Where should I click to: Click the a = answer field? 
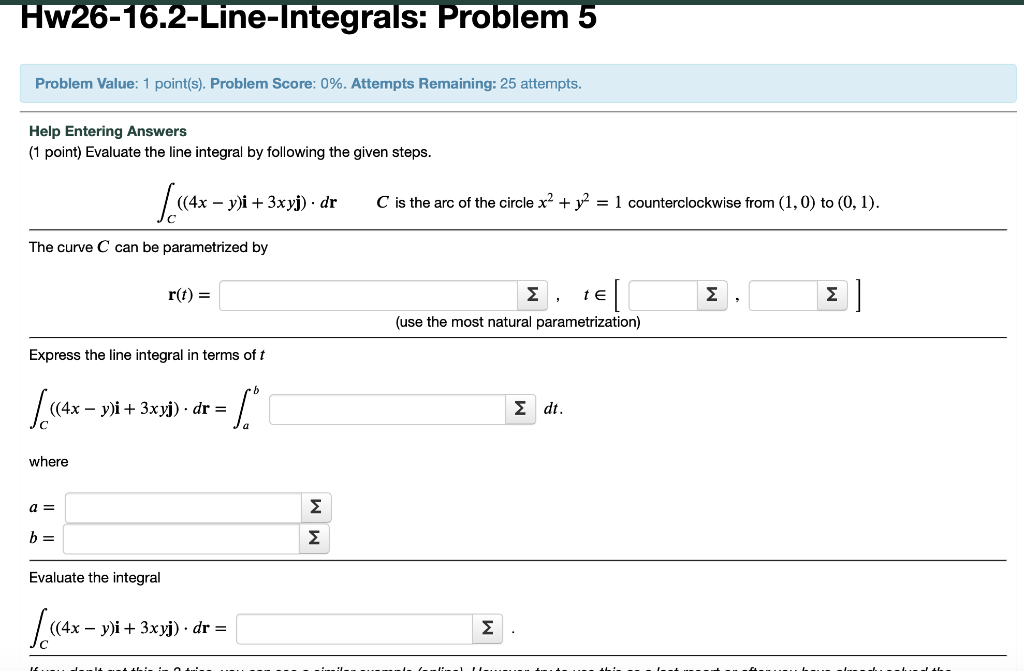[180, 507]
